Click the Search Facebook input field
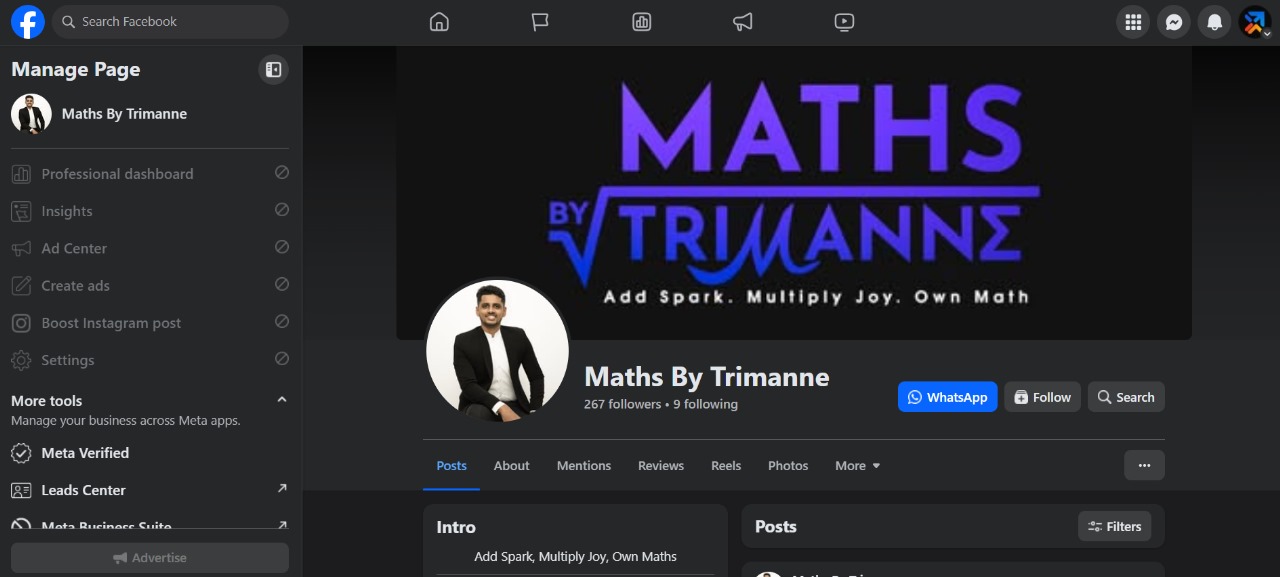This screenshot has width=1280, height=577. [x=170, y=21]
